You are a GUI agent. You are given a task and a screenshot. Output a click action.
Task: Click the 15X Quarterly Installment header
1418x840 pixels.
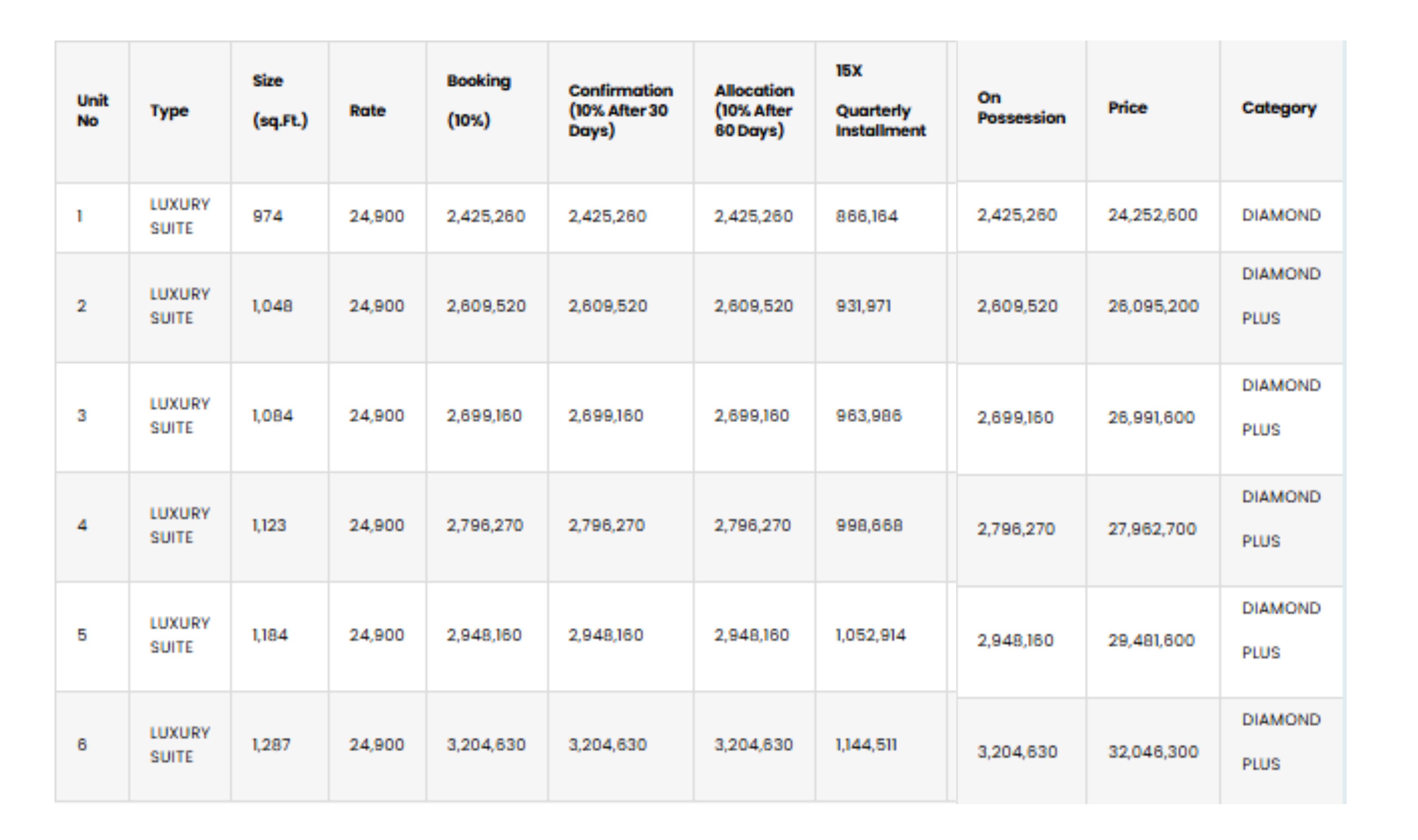click(880, 101)
